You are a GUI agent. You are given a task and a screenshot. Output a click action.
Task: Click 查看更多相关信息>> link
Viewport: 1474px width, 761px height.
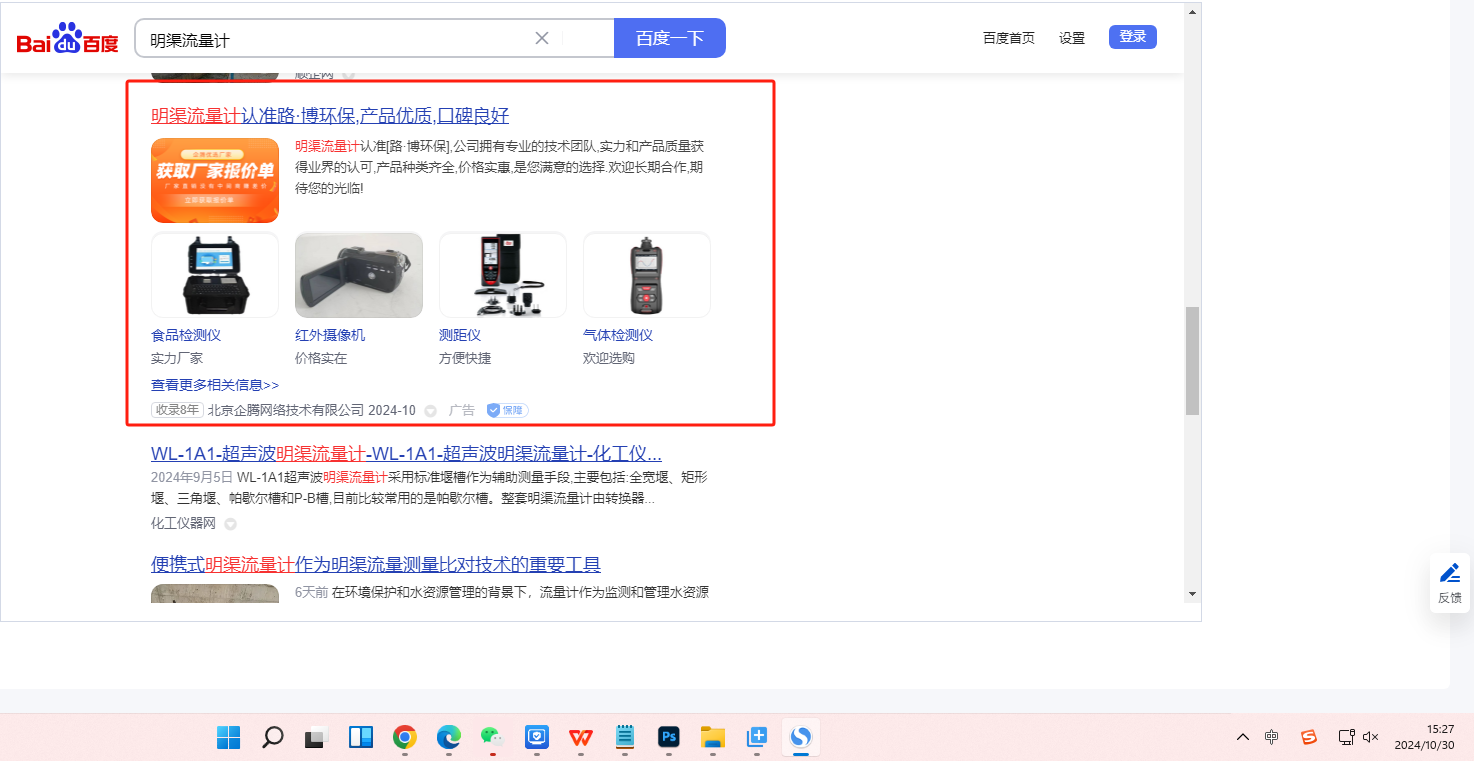(215, 385)
